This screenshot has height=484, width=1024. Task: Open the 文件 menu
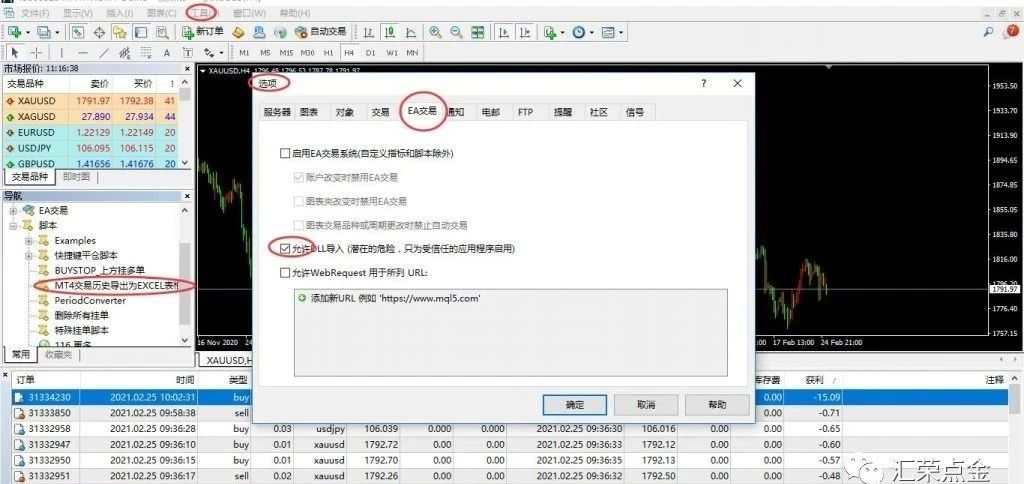pyautogui.click(x=34, y=12)
